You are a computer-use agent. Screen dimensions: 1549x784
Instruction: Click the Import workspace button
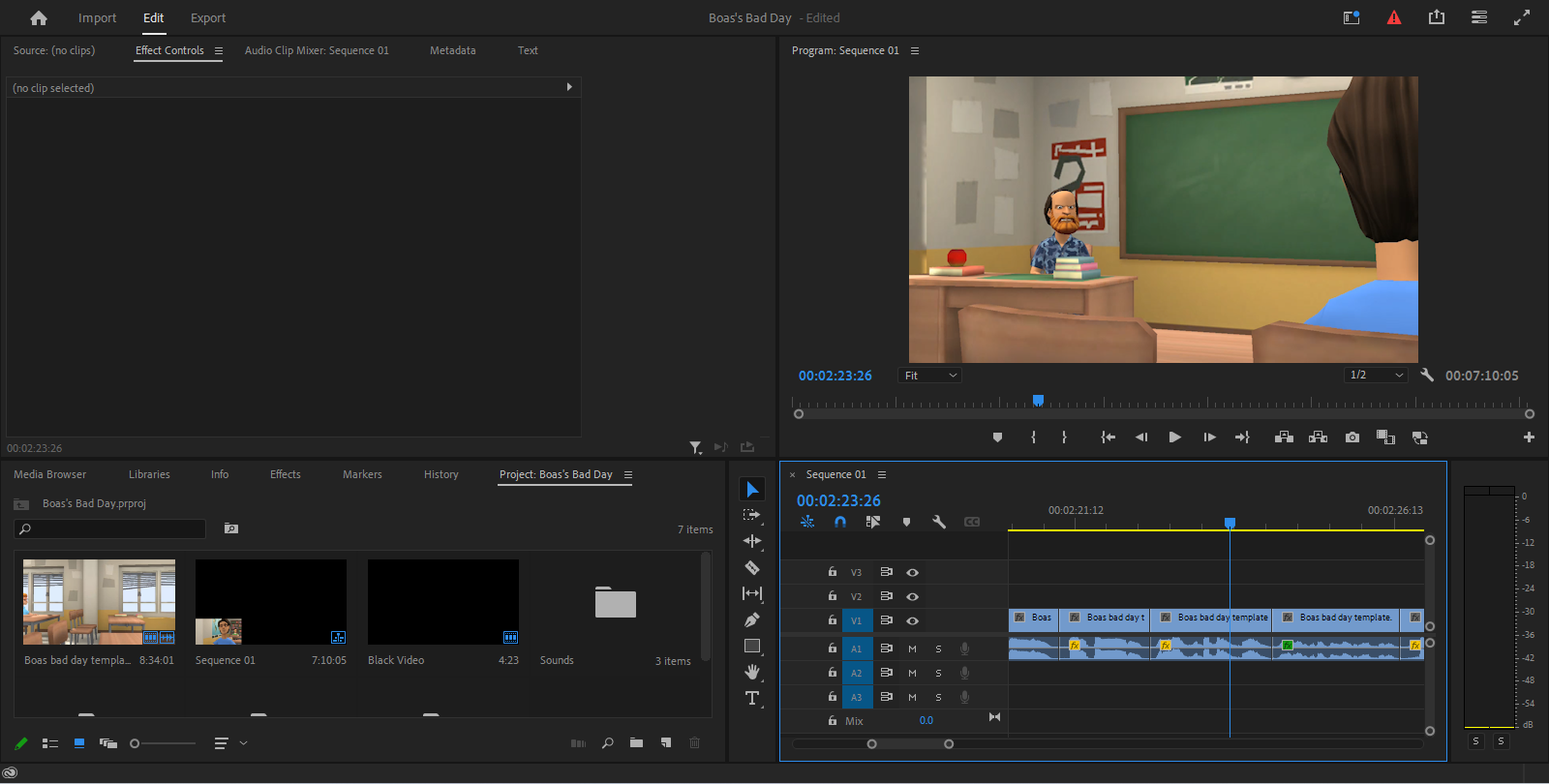click(97, 17)
